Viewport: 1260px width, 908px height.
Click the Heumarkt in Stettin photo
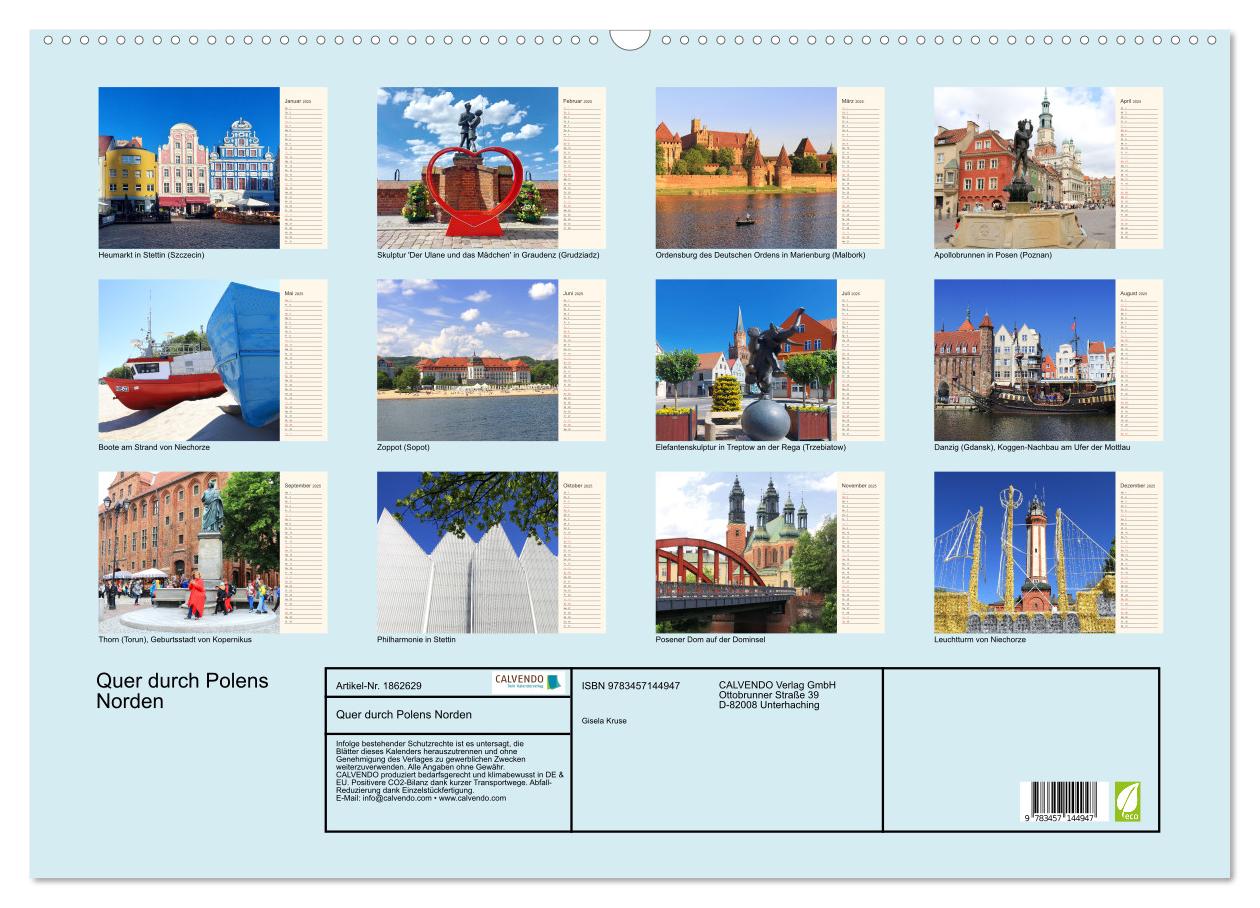pyautogui.click(x=189, y=168)
